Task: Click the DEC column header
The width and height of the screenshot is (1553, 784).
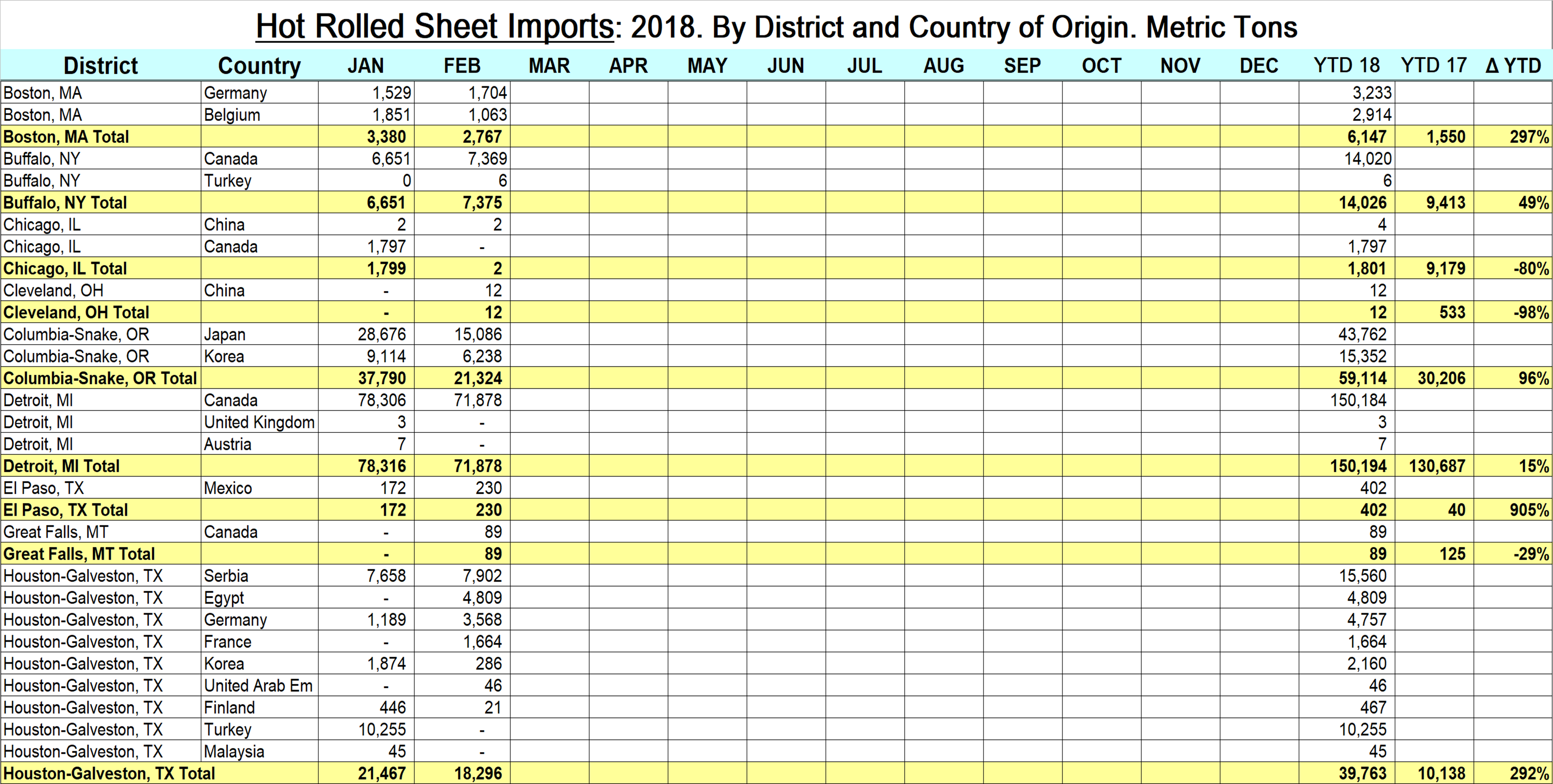Action: [x=1259, y=65]
